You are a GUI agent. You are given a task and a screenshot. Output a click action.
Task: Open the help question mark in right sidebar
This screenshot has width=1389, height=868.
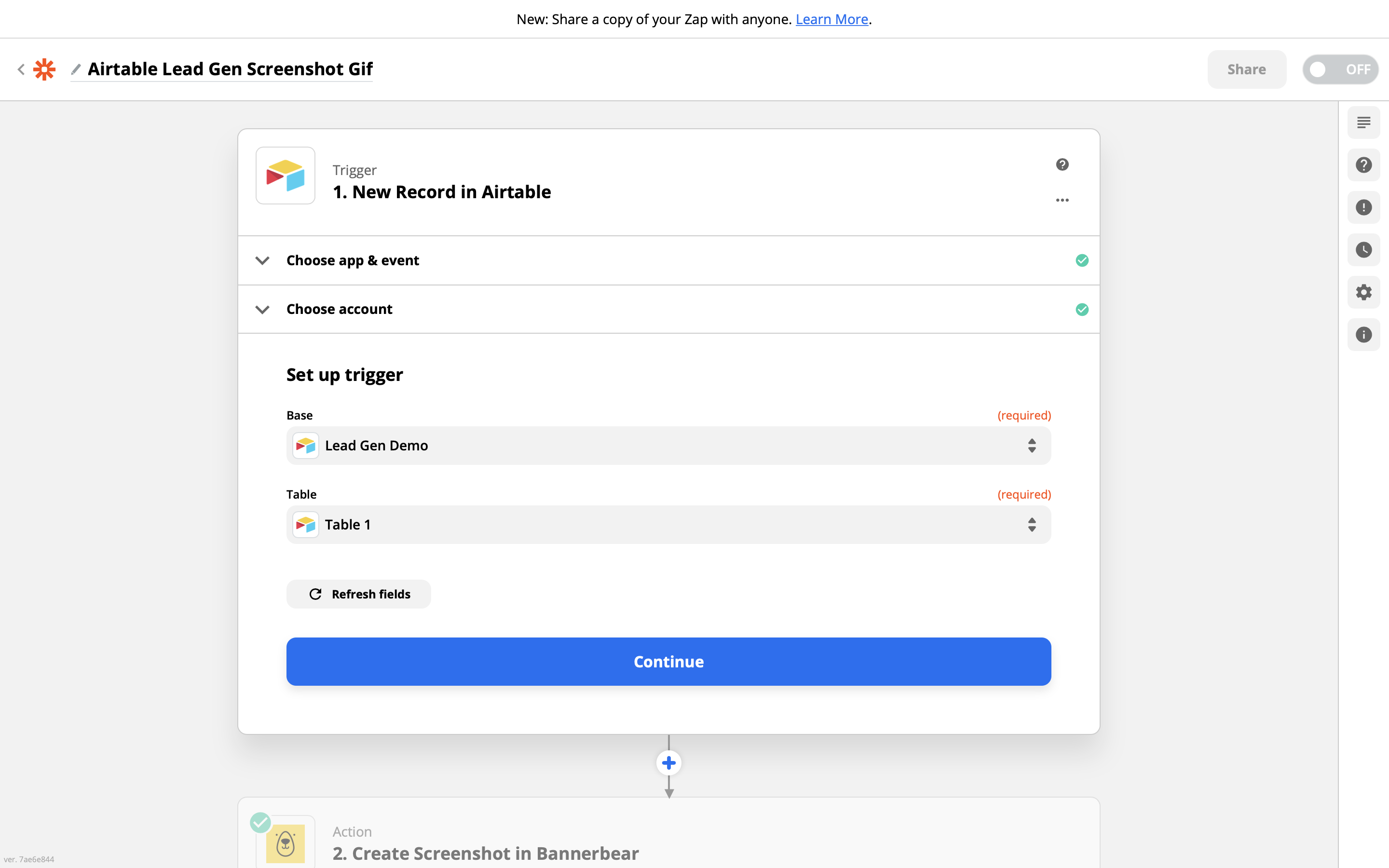[1363, 165]
